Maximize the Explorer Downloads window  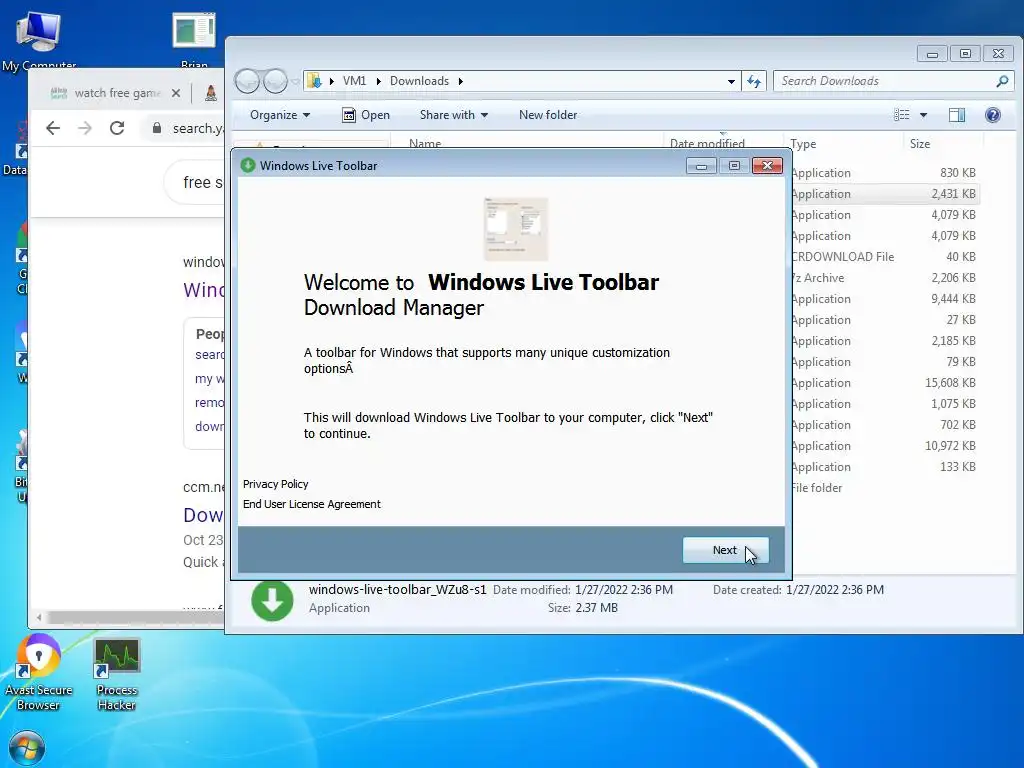(965, 54)
